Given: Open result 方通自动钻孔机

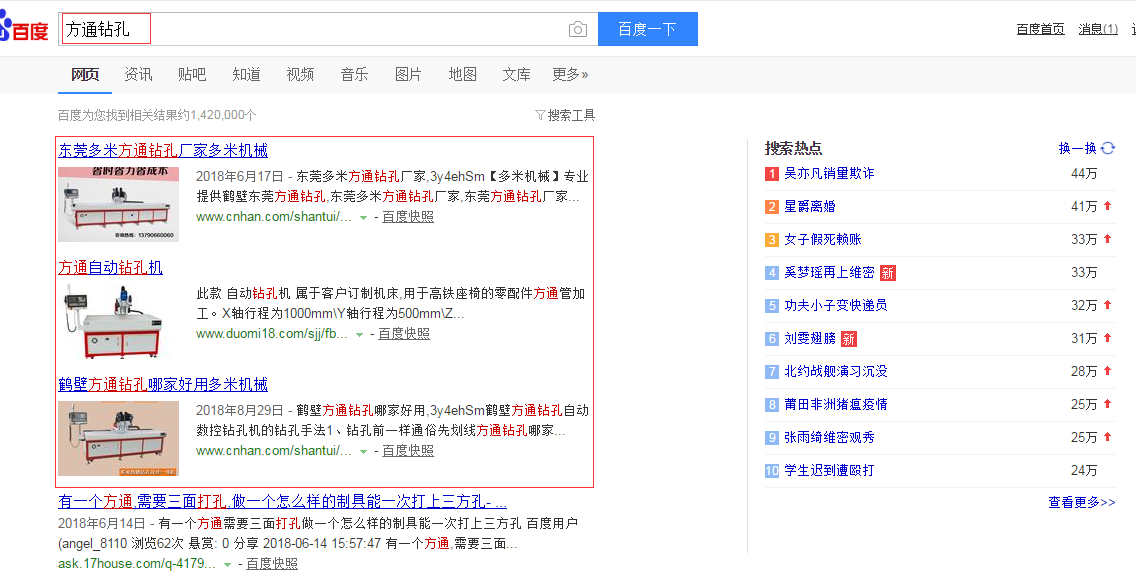Looking at the screenshot, I should pos(110,268).
